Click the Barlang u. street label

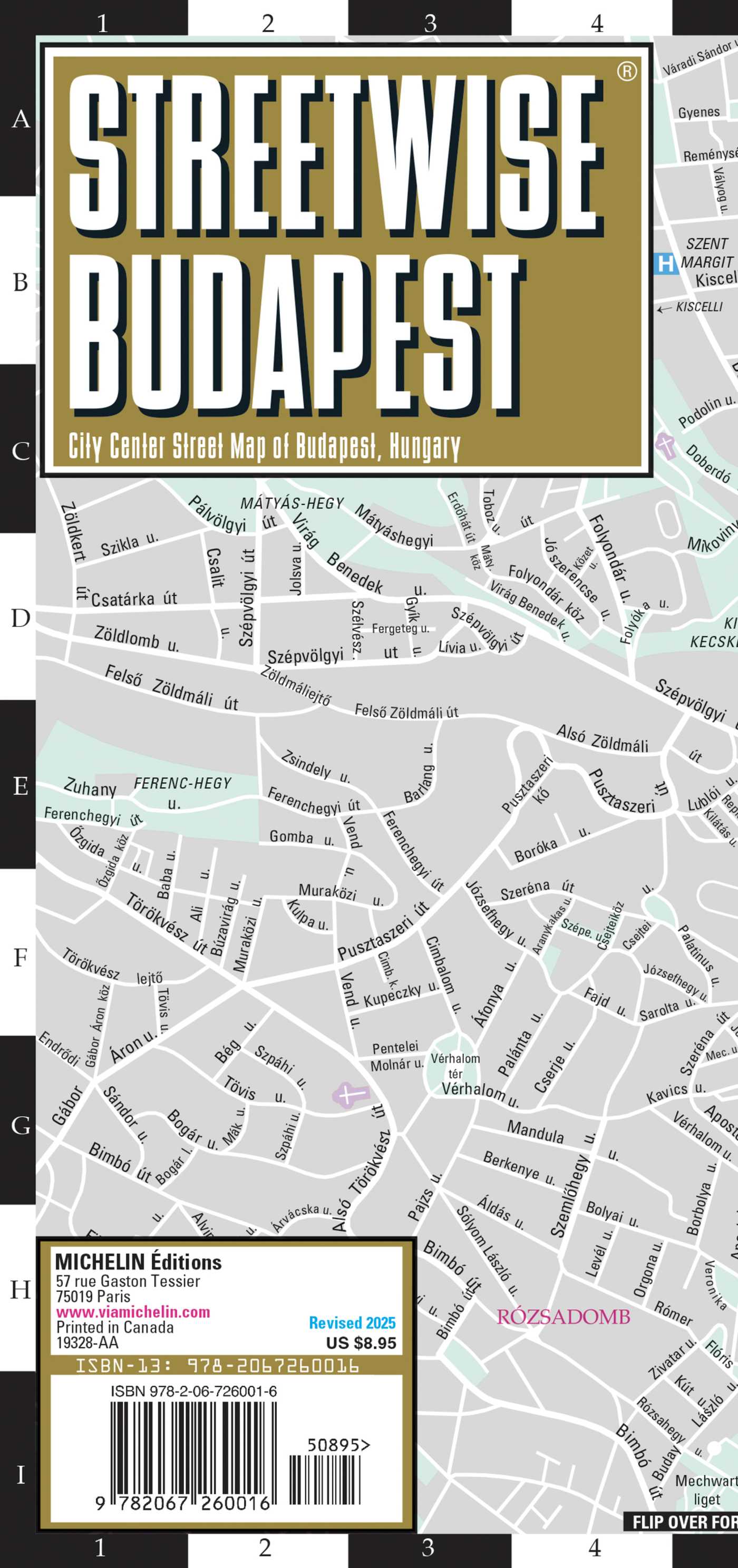[x=420, y=773]
